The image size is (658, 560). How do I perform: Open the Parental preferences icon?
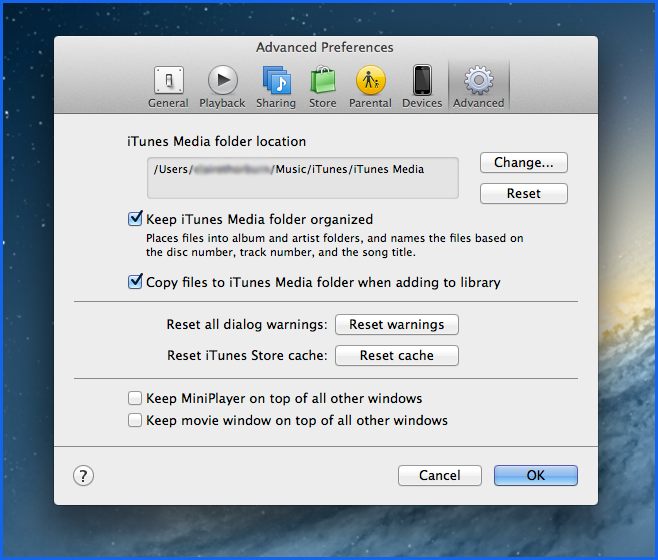tap(371, 80)
